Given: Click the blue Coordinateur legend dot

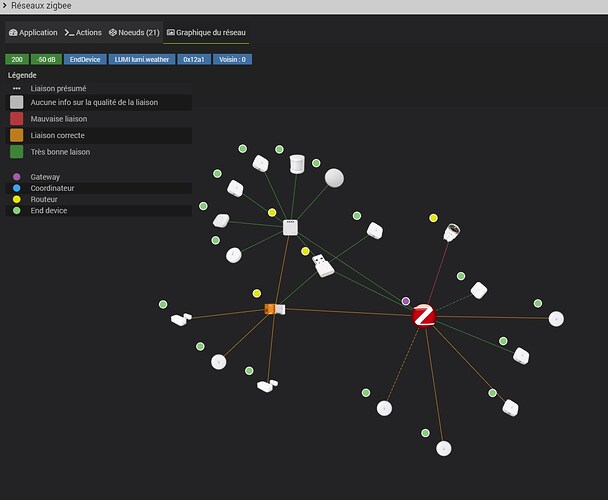Looking at the screenshot, I should [17, 188].
